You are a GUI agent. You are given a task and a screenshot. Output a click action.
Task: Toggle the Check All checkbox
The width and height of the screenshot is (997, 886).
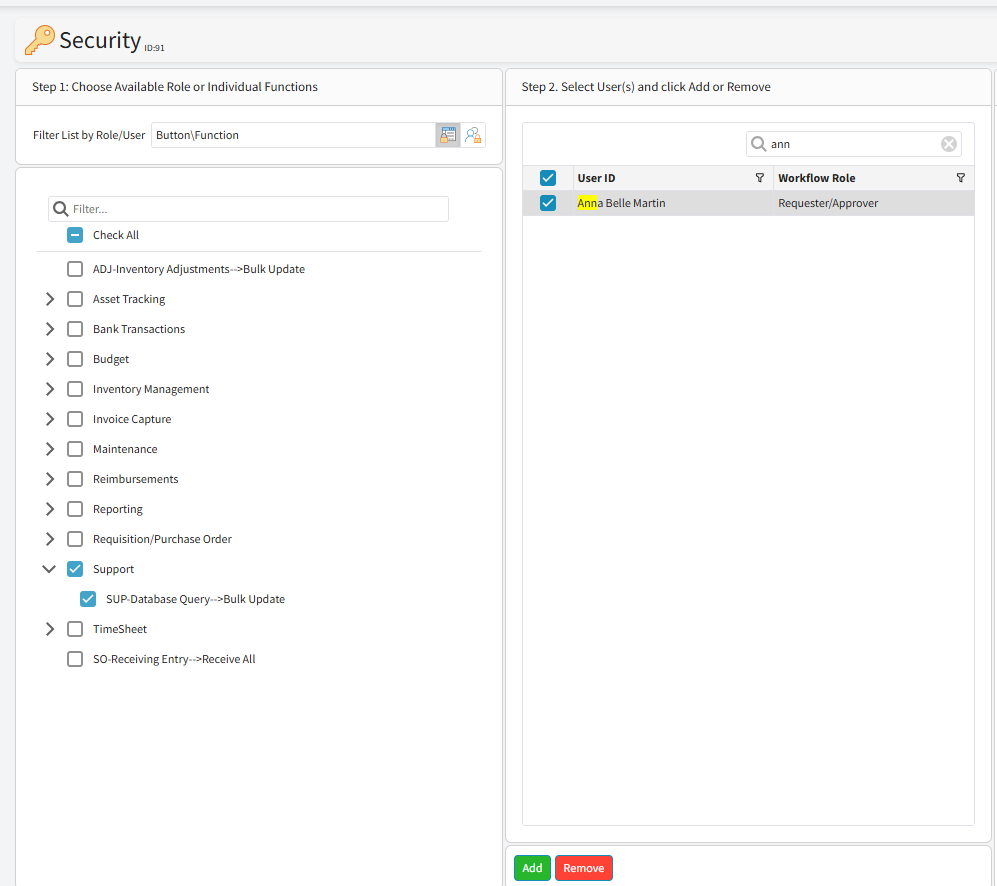(x=75, y=235)
